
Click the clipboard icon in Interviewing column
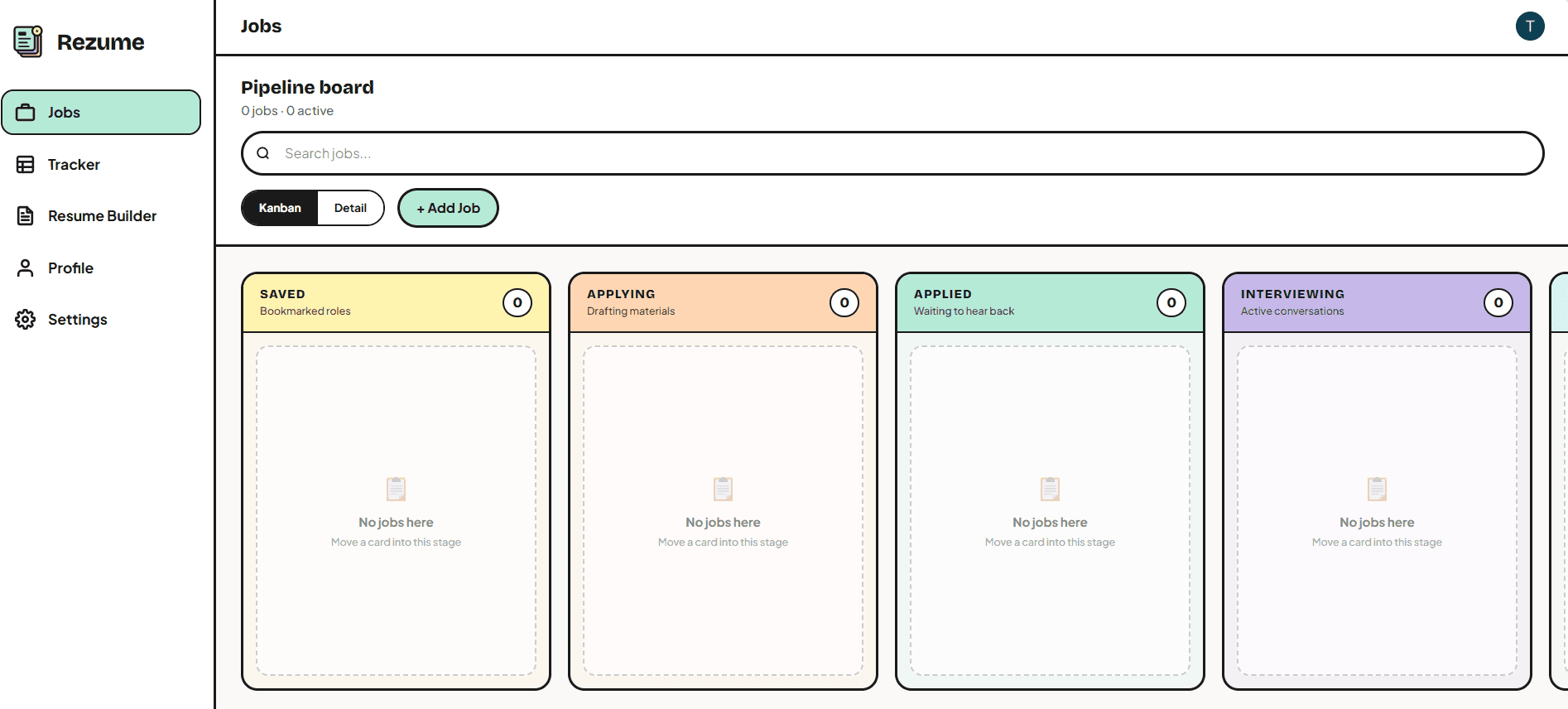[x=1378, y=489]
